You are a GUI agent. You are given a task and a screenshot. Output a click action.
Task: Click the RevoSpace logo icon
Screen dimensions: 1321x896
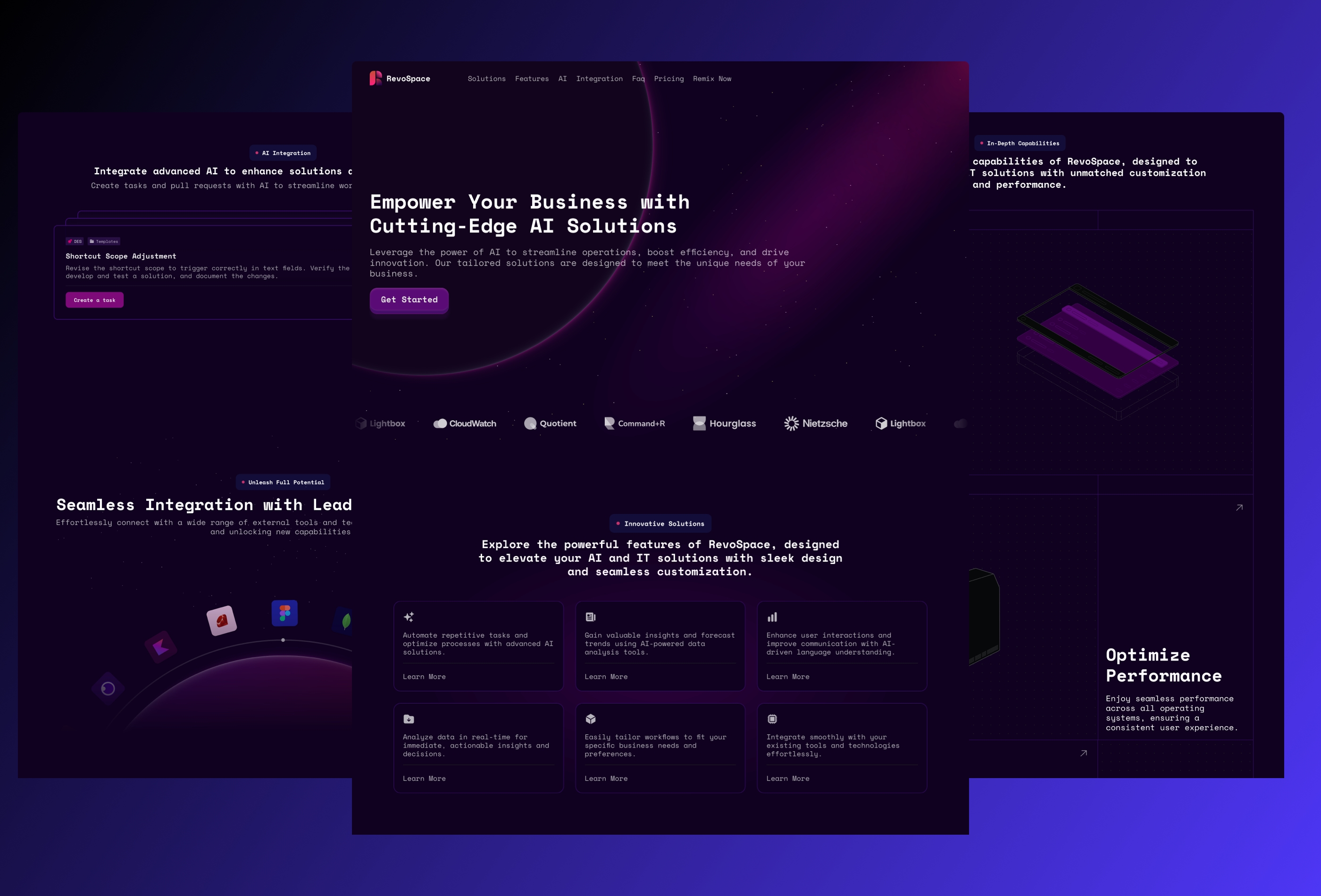coord(376,78)
